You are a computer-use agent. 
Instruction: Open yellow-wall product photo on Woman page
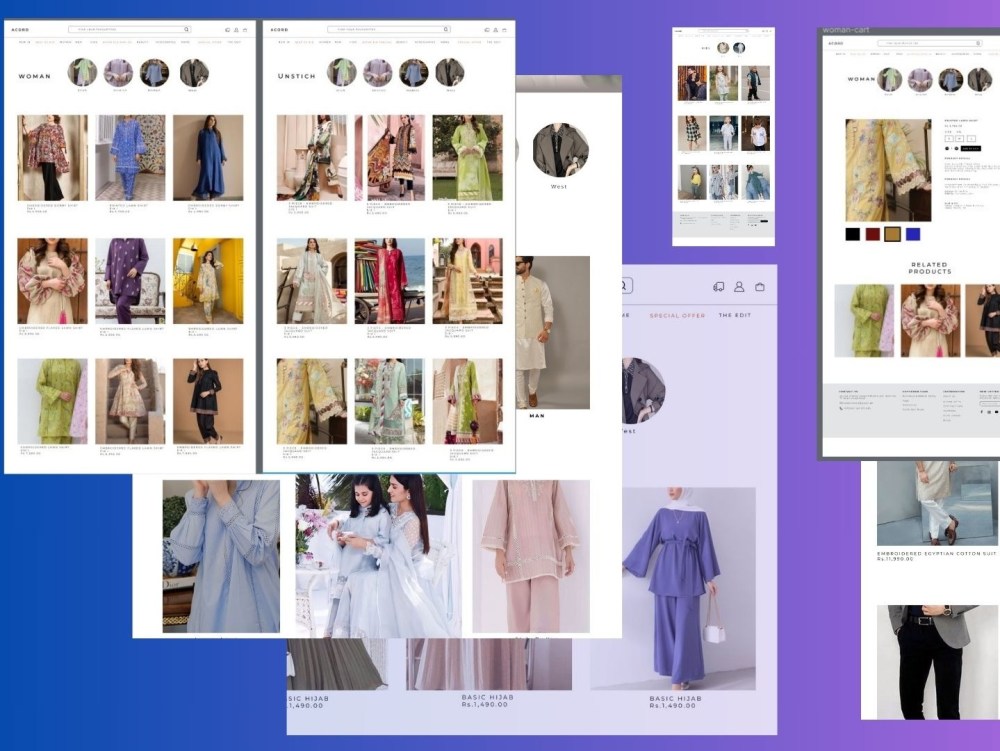pyautogui.click(x=208, y=281)
